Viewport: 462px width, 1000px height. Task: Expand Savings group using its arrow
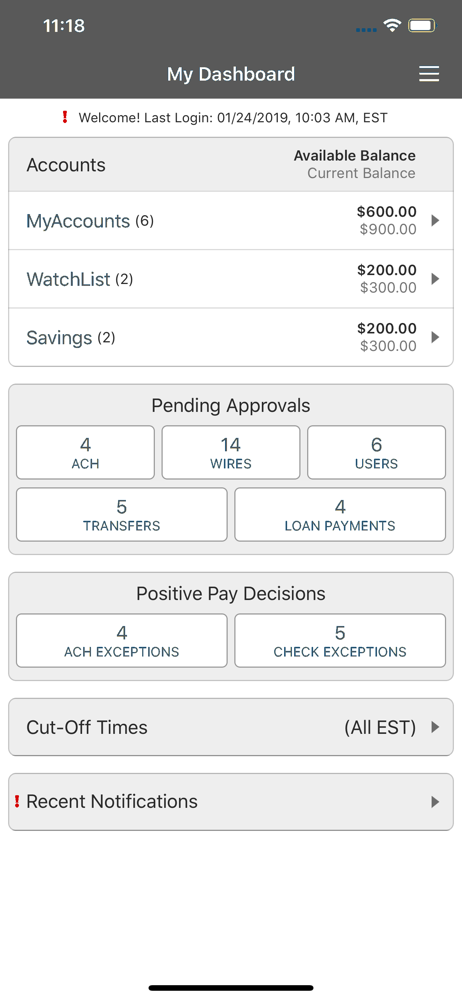click(435, 337)
